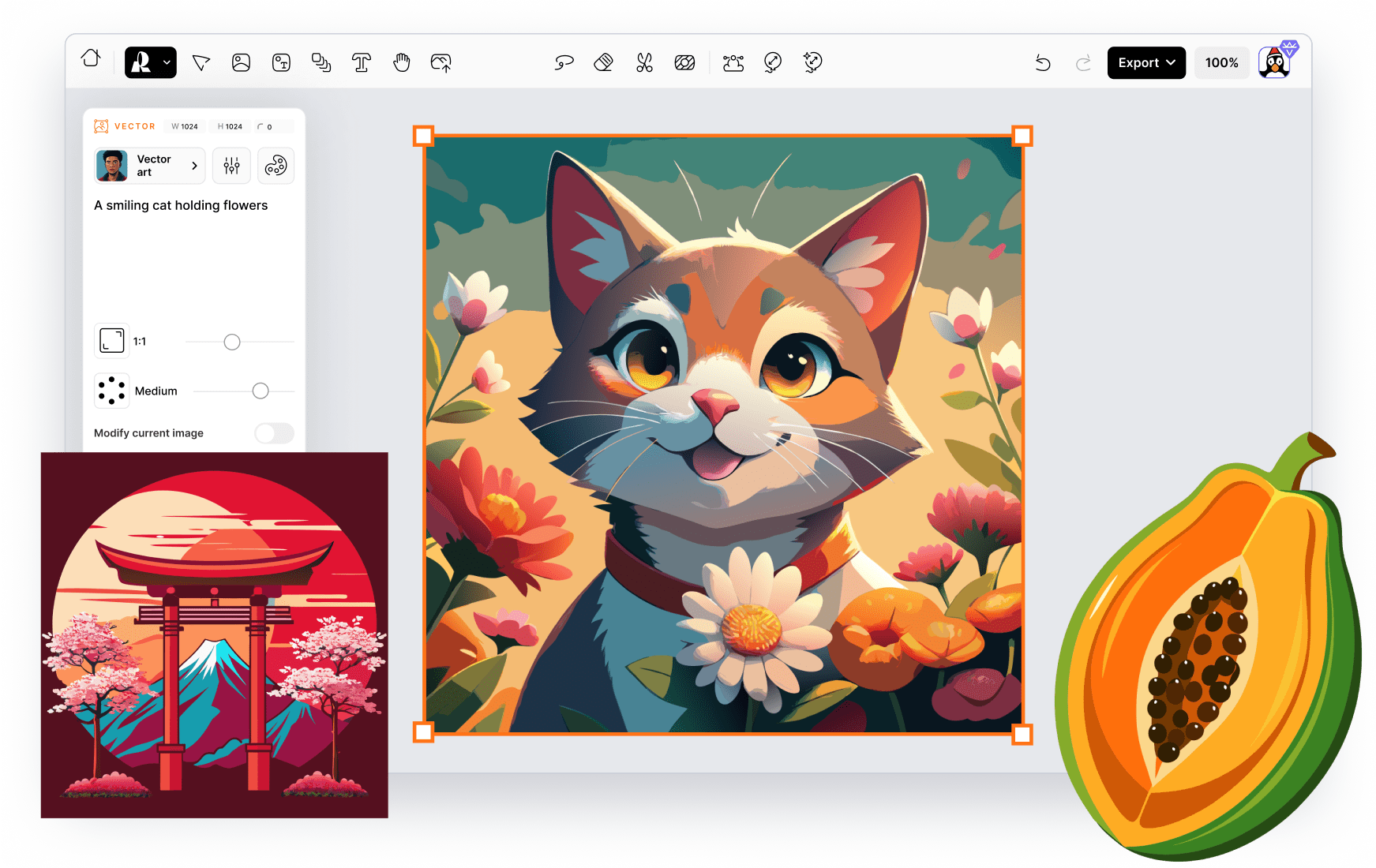Open the Export dropdown
Image resolution: width=1376 pixels, height=868 pixels.
point(1146,62)
